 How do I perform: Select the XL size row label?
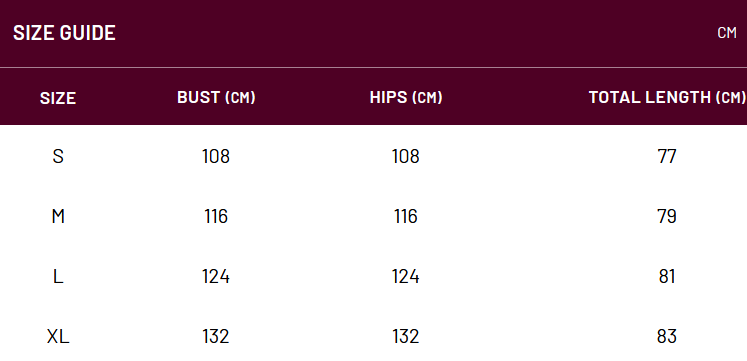(58, 337)
